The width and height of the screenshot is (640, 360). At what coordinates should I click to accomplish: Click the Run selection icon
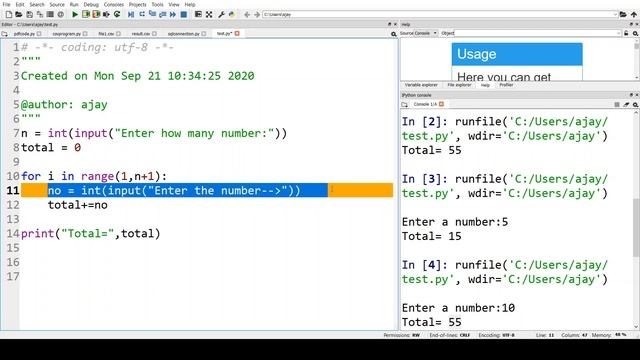[x=106, y=15]
